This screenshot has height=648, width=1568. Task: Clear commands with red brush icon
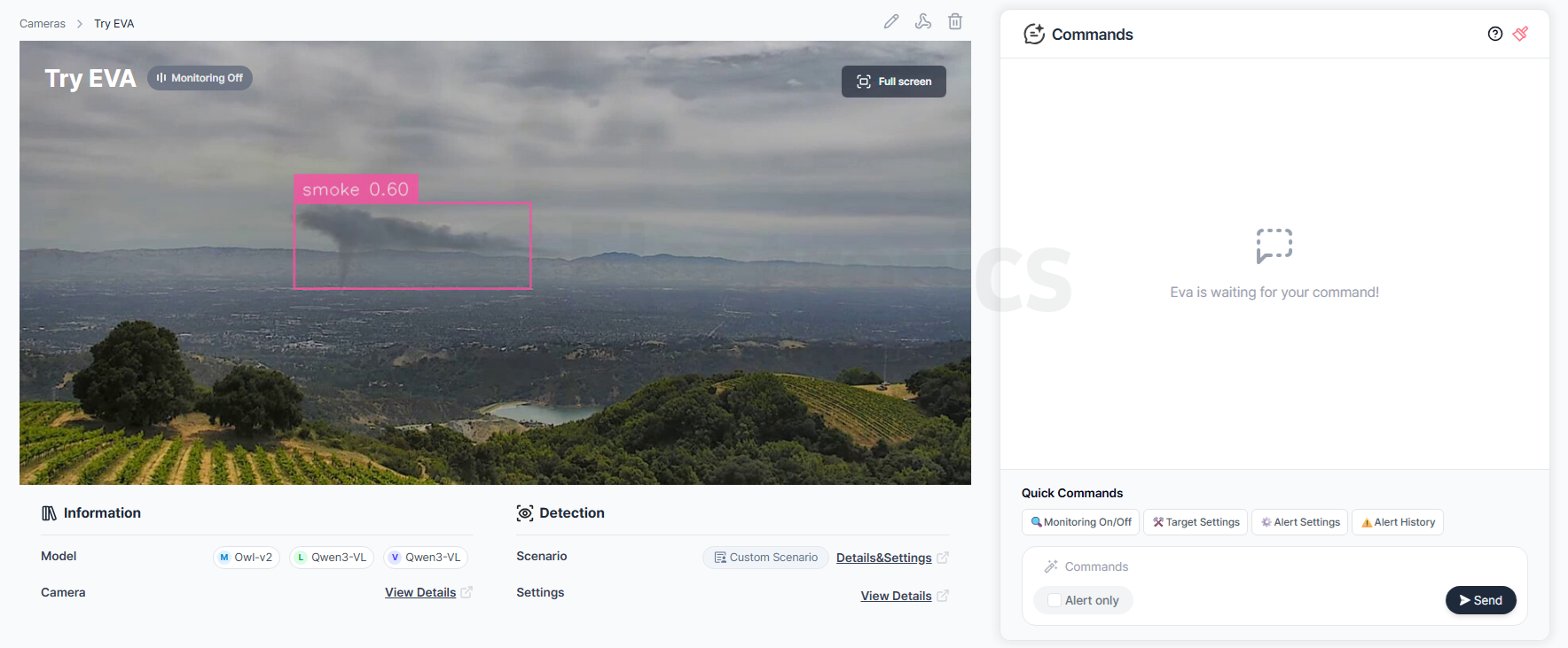pyautogui.click(x=1521, y=34)
